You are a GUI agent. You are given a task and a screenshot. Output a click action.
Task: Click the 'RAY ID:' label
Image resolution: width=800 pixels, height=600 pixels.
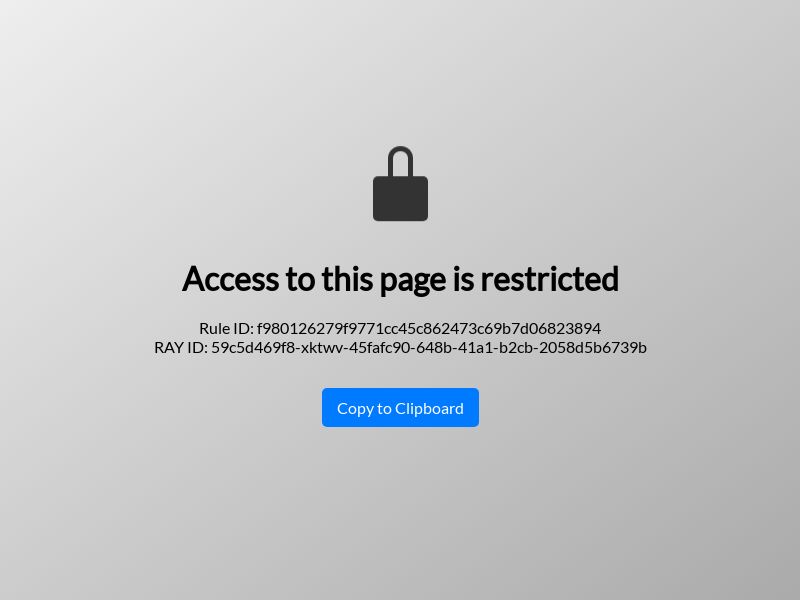[181, 347]
